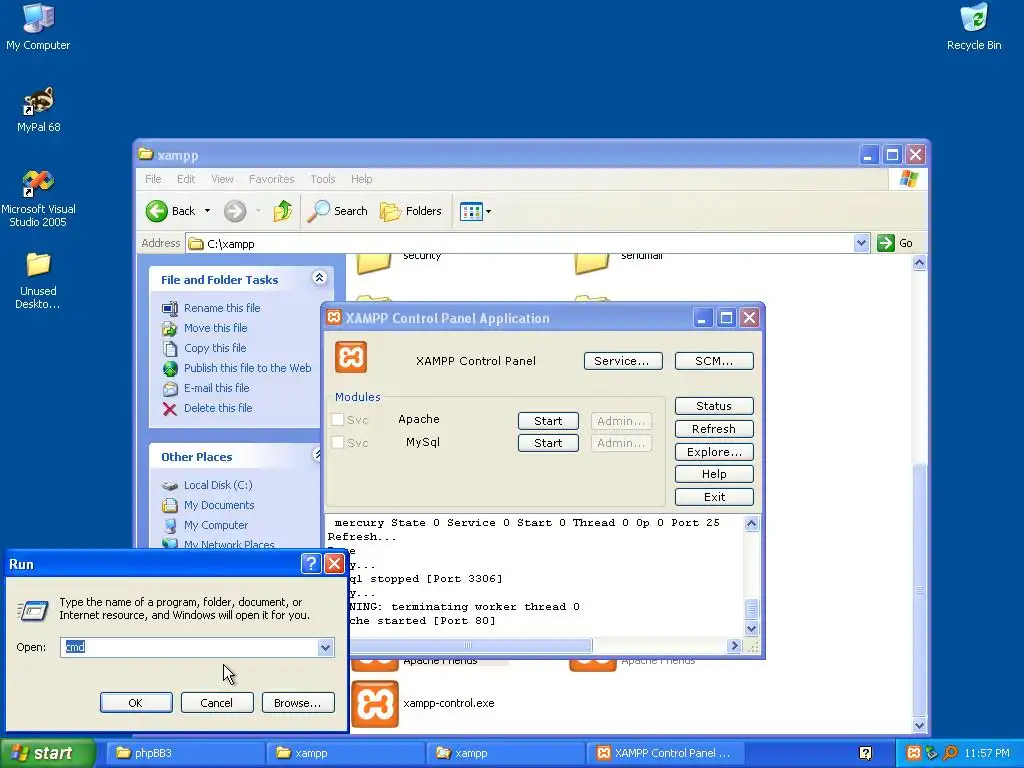
Task: Click Cancel in the Run dialog
Action: [x=217, y=703]
